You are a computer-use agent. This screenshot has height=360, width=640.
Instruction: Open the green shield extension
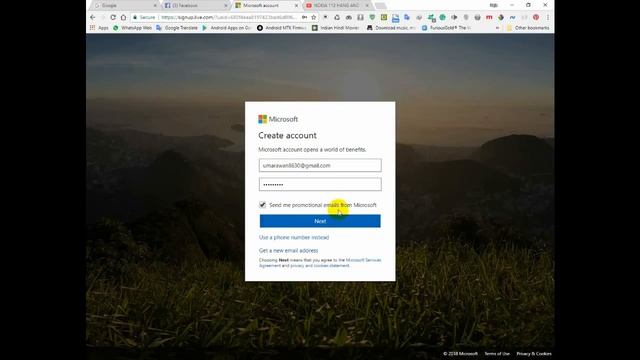[372, 17]
